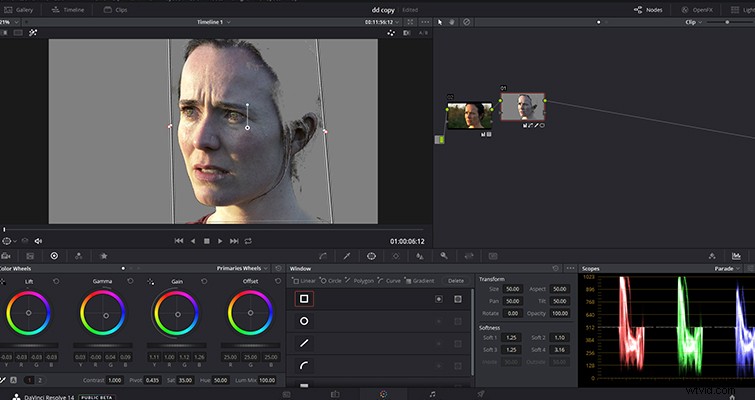Switch to the Gallery panel
755x400 pixels.
[19, 10]
